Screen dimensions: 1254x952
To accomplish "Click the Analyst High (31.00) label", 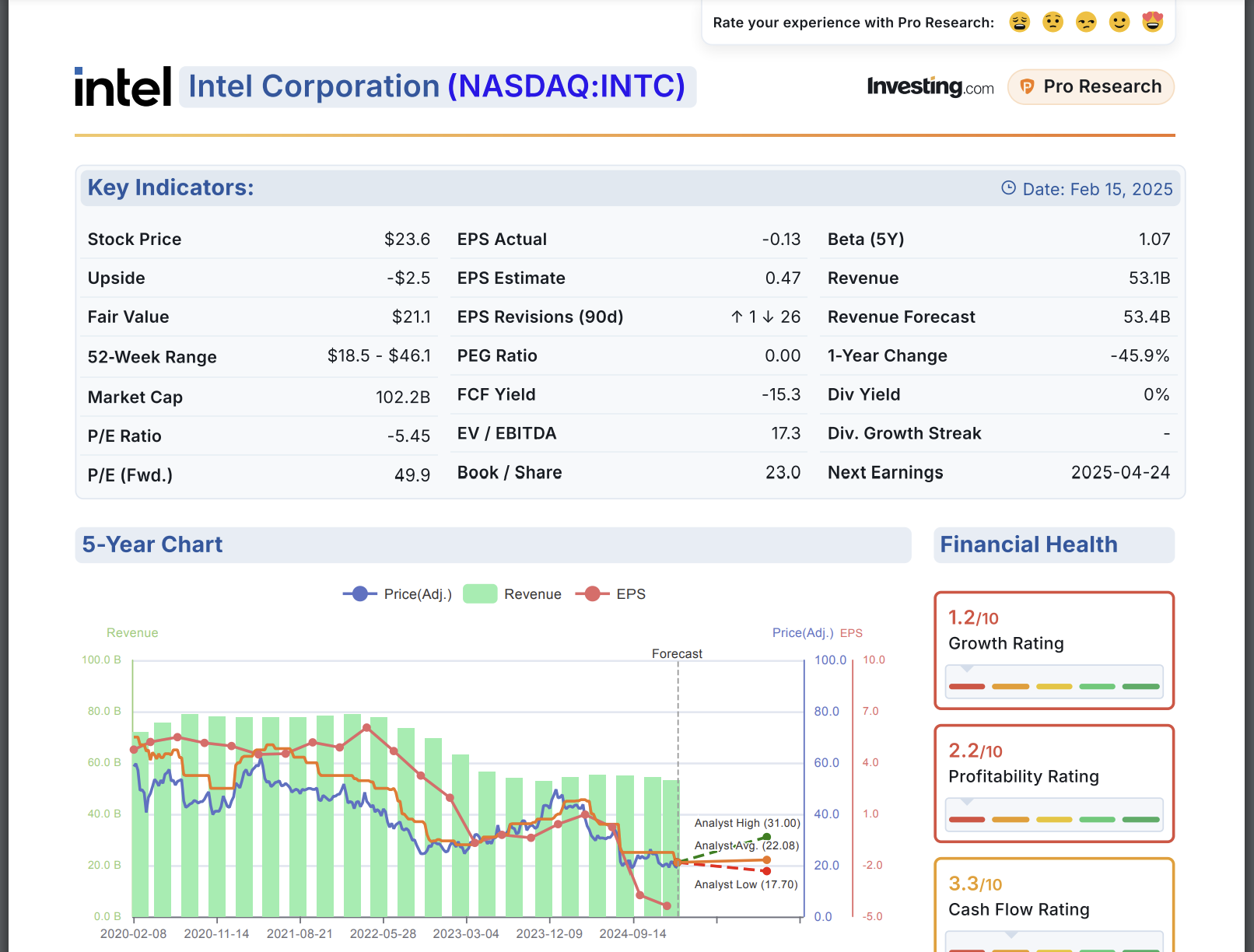I will pyautogui.click(x=747, y=823).
